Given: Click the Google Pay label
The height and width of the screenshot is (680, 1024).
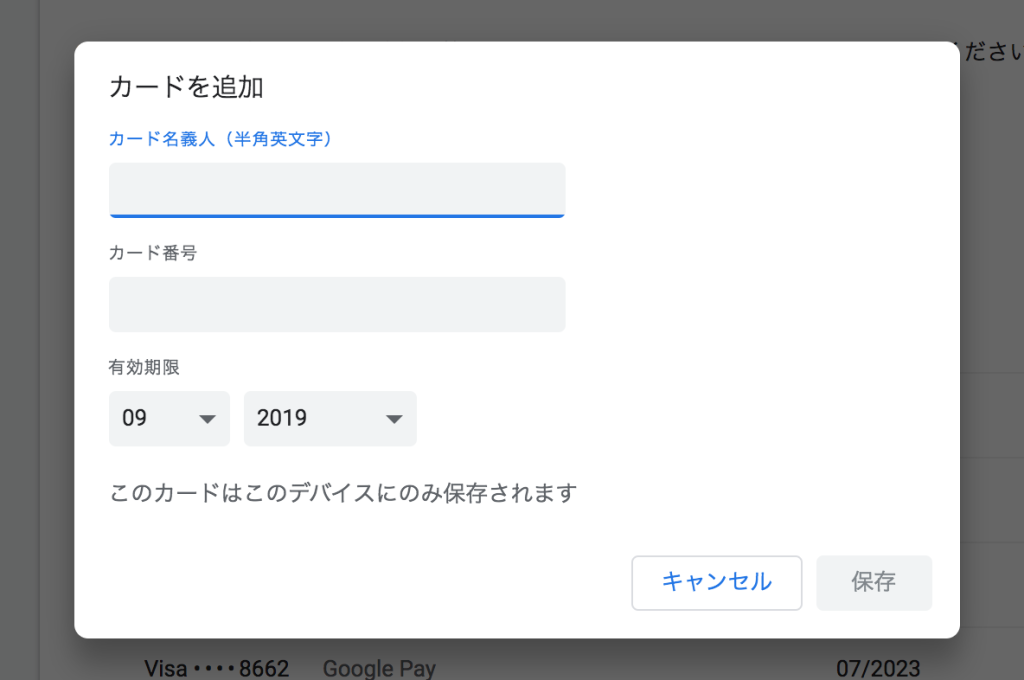Looking at the screenshot, I should pos(379,668).
